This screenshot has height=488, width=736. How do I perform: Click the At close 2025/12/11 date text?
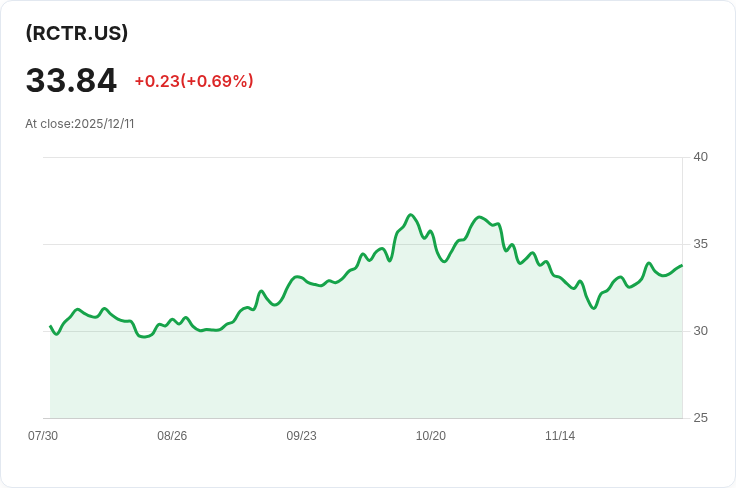click(80, 124)
